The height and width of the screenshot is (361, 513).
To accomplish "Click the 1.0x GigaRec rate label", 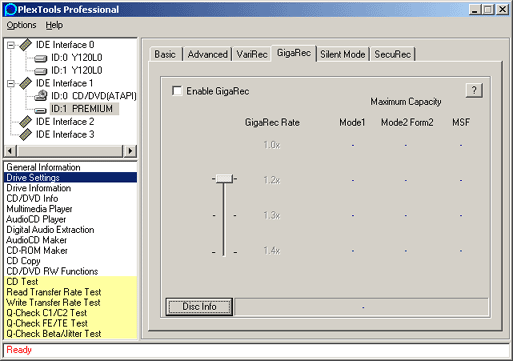I will pos(272,145).
